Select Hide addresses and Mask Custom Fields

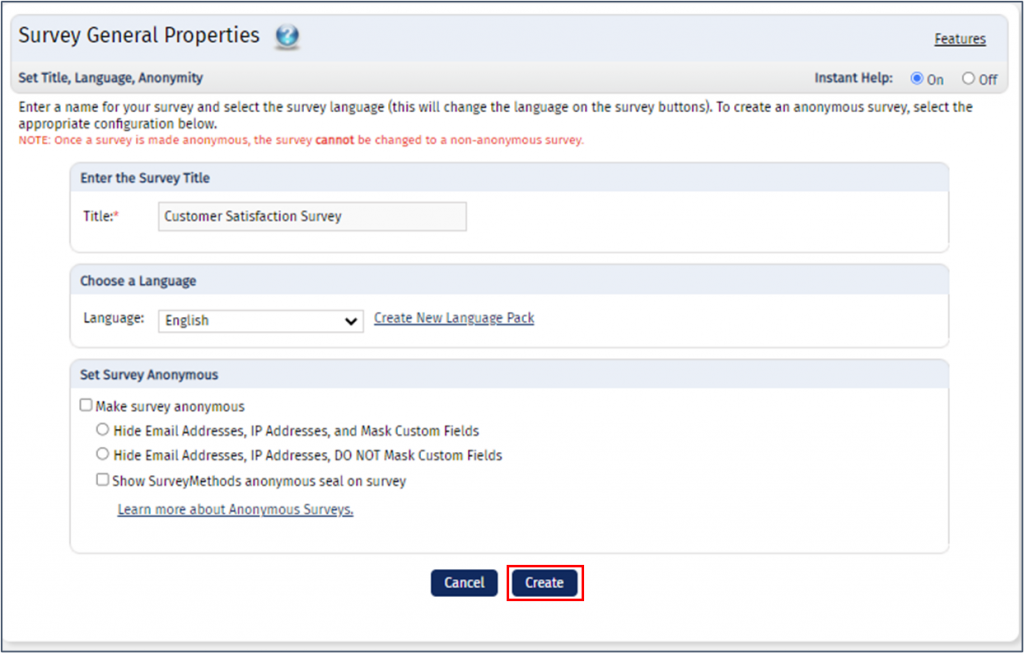tap(103, 430)
